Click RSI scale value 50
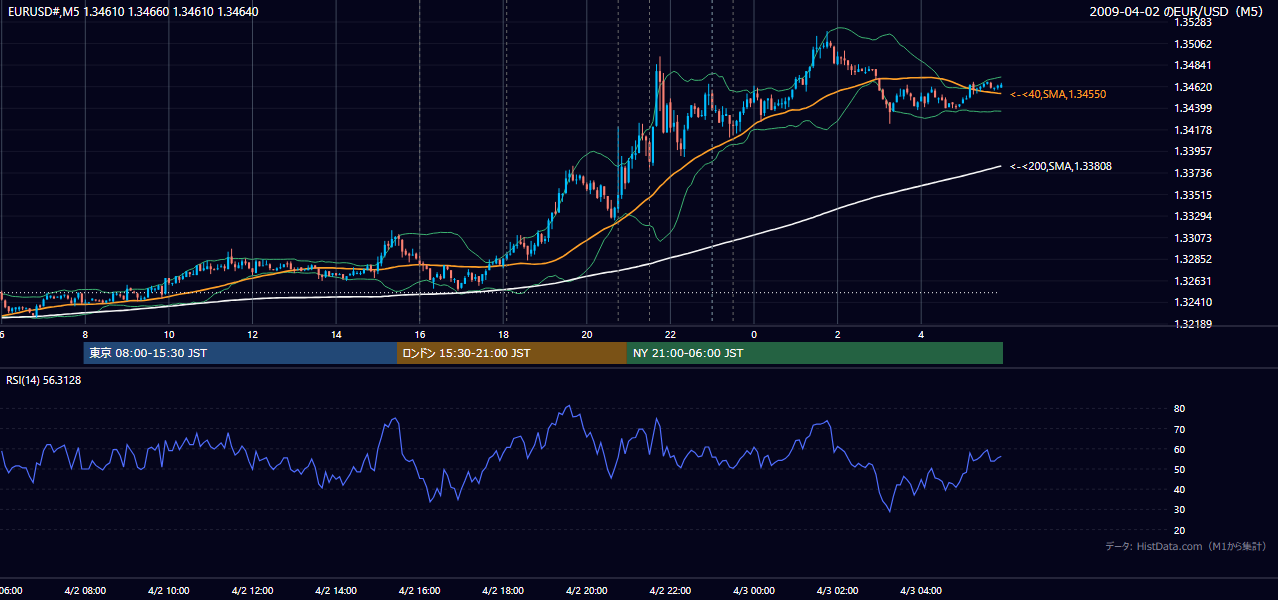This screenshot has width=1278, height=600. (1179, 469)
